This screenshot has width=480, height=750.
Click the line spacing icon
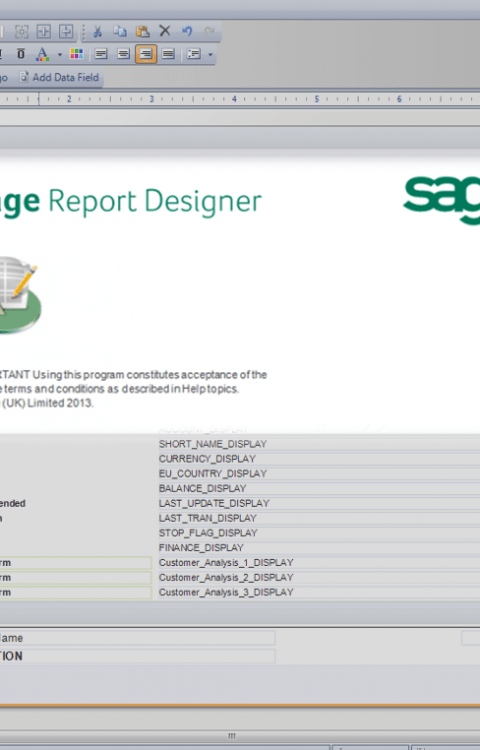(194, 54)
